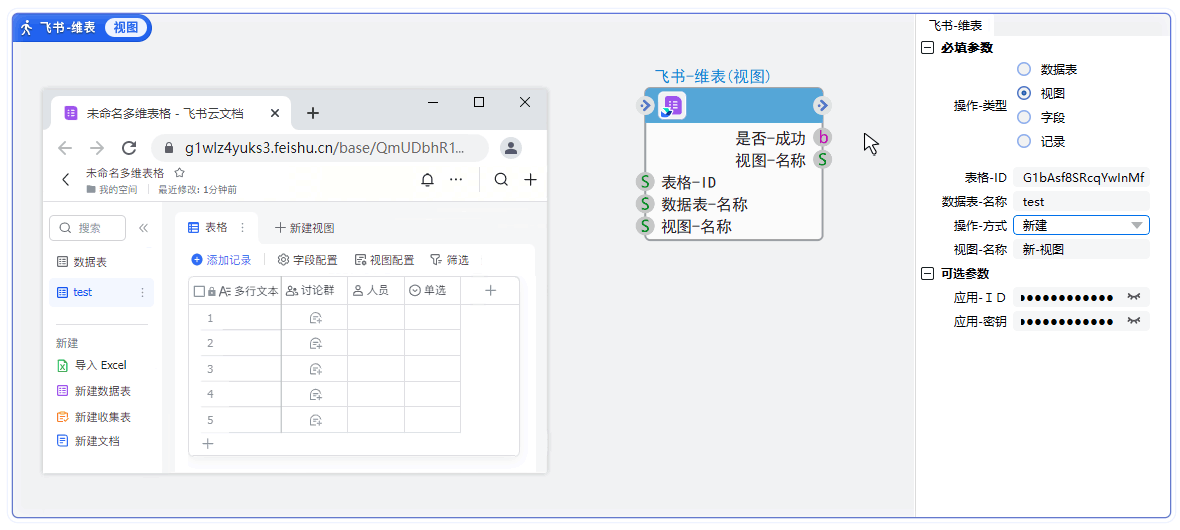Screen dimensions: 1180x530
Task: Click the browser back arrow
Action: coord(65,148)
